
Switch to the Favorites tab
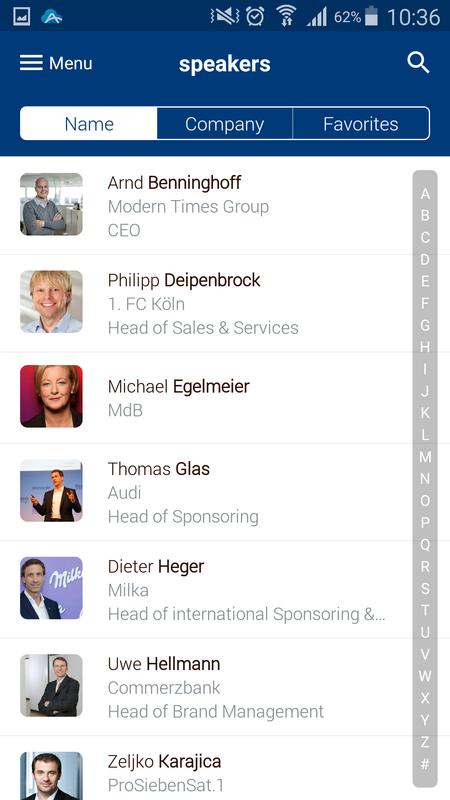pos(361,124)
